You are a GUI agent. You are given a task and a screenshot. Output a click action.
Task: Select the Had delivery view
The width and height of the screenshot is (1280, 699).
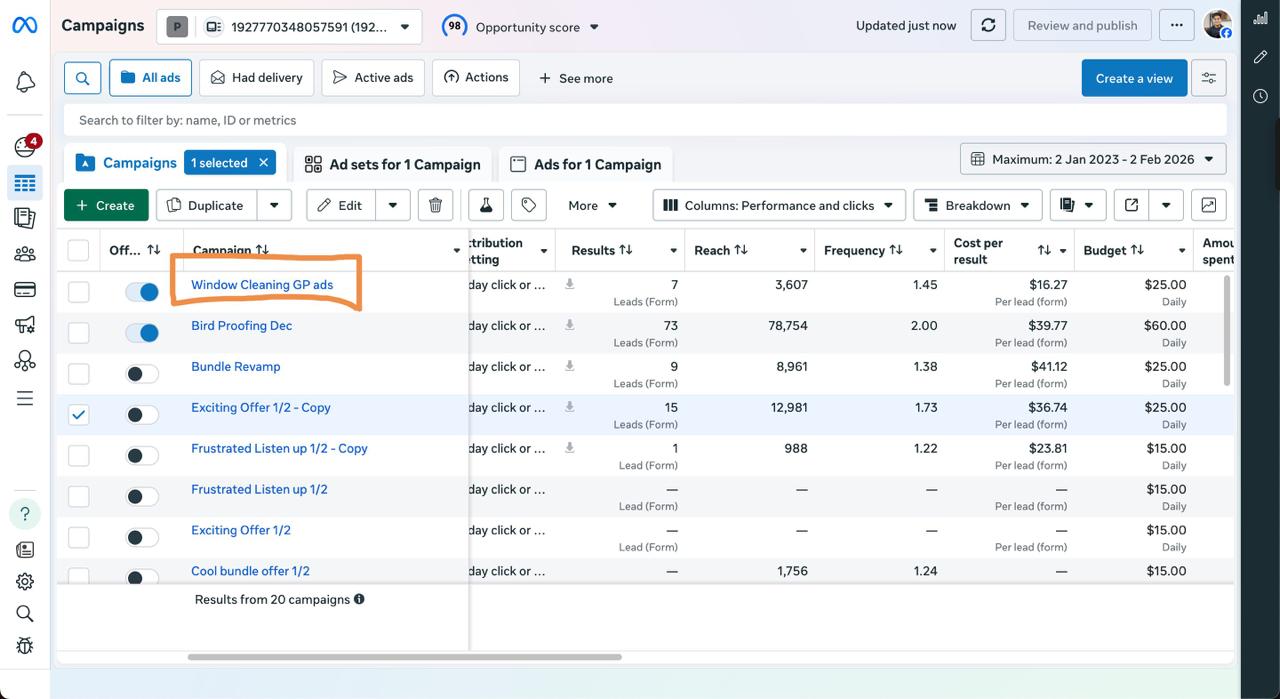[257, 78]
